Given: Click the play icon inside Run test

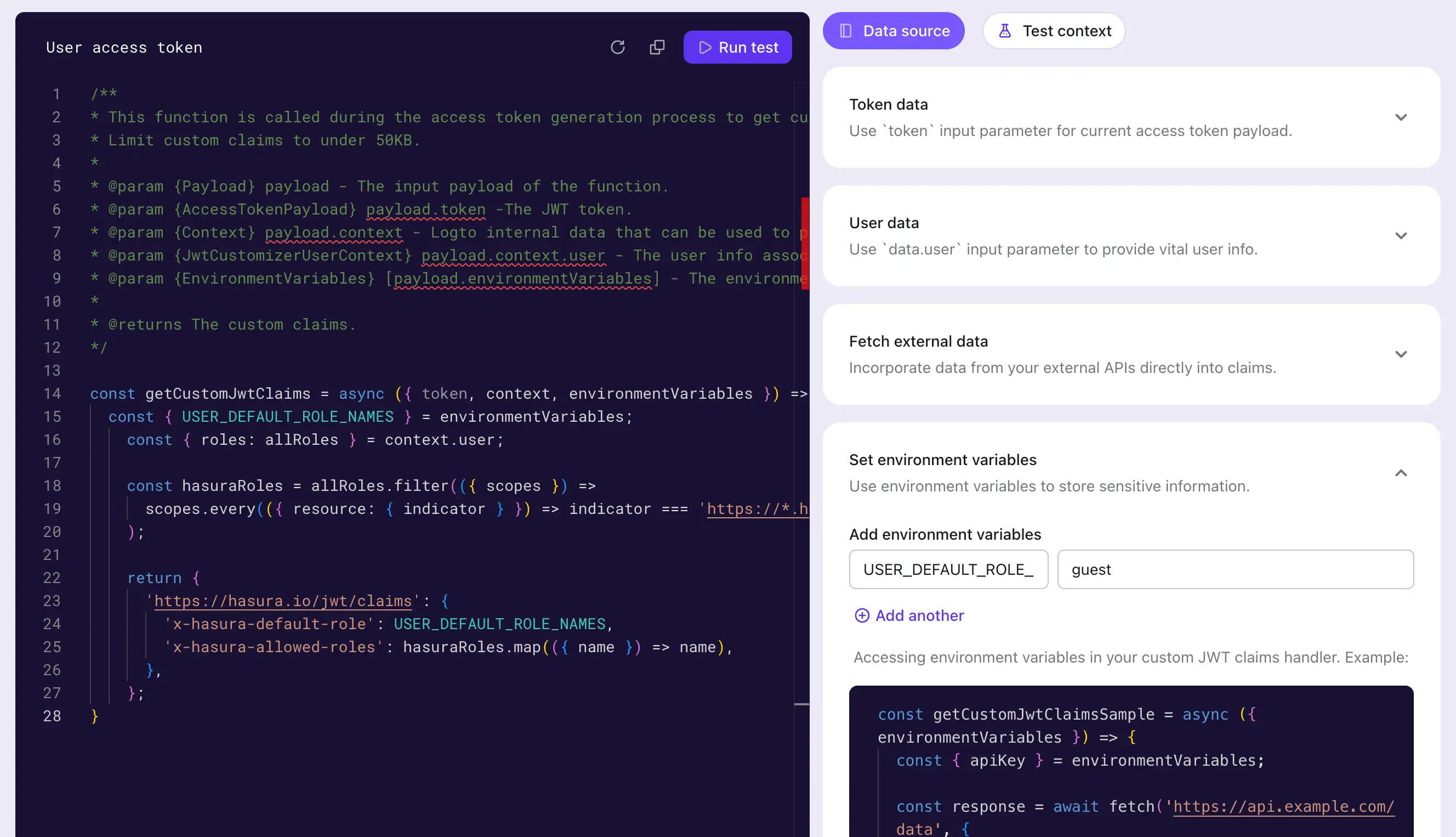Looking at the screenshot, I should 706,47.
